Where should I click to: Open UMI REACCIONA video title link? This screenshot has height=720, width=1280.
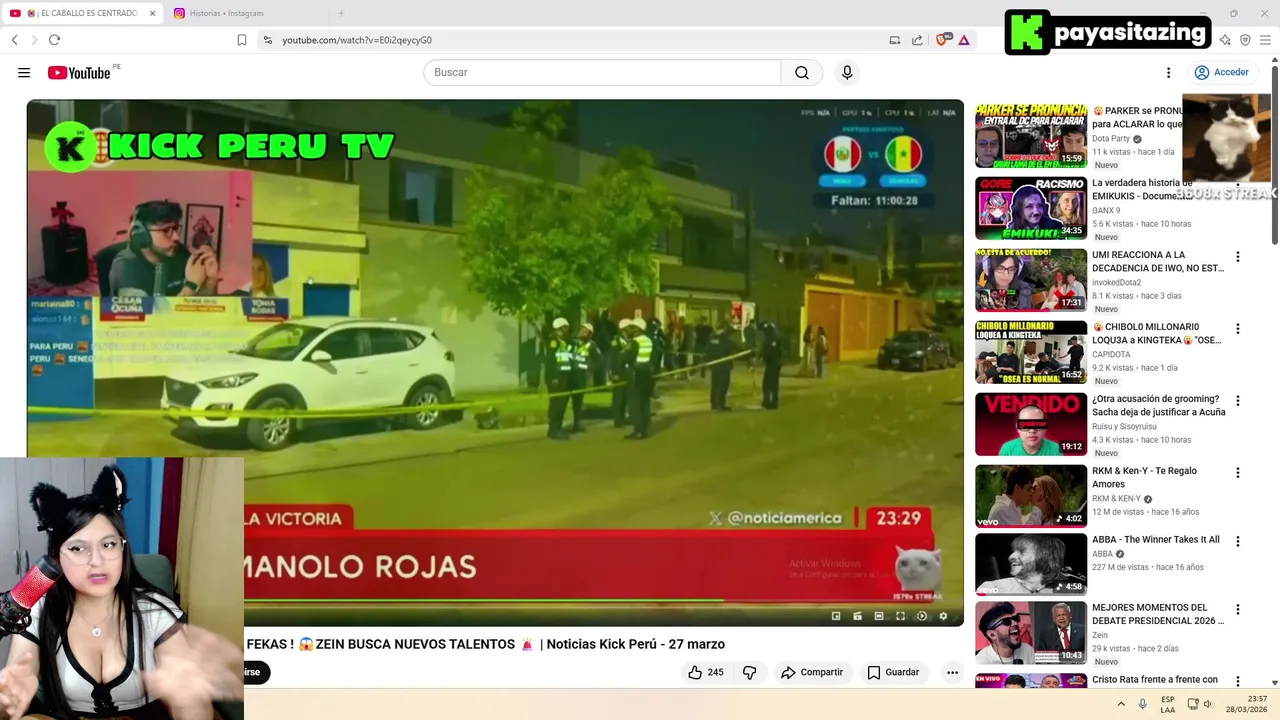pos(1158,261)
